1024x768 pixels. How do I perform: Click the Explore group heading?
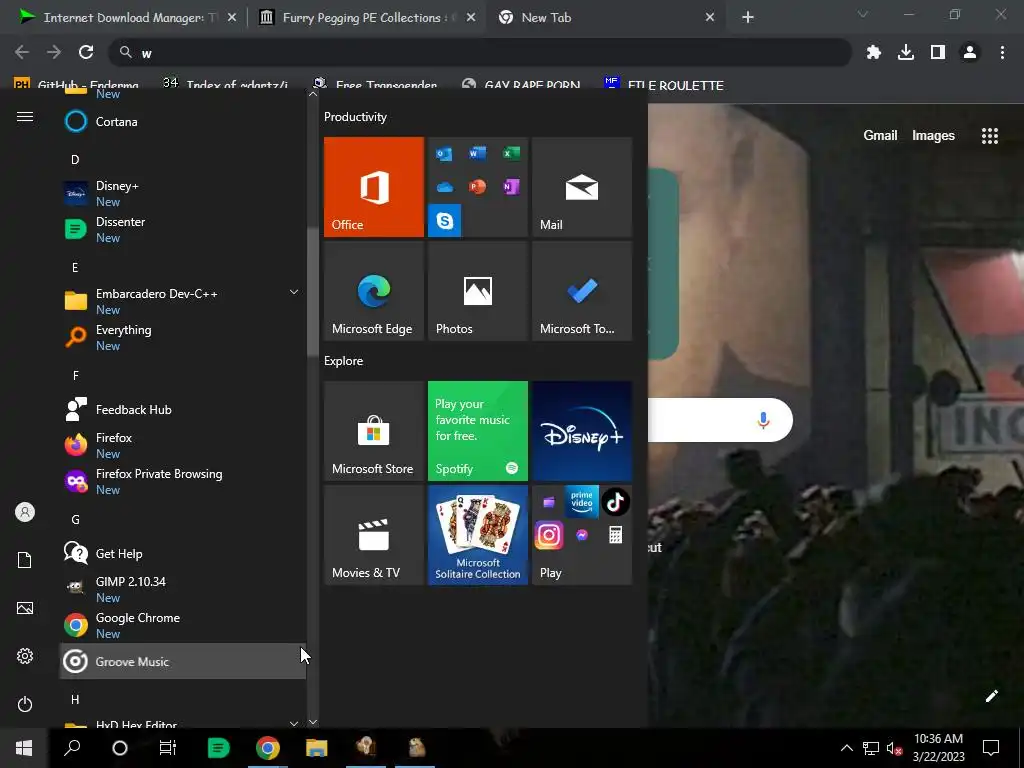344,360
